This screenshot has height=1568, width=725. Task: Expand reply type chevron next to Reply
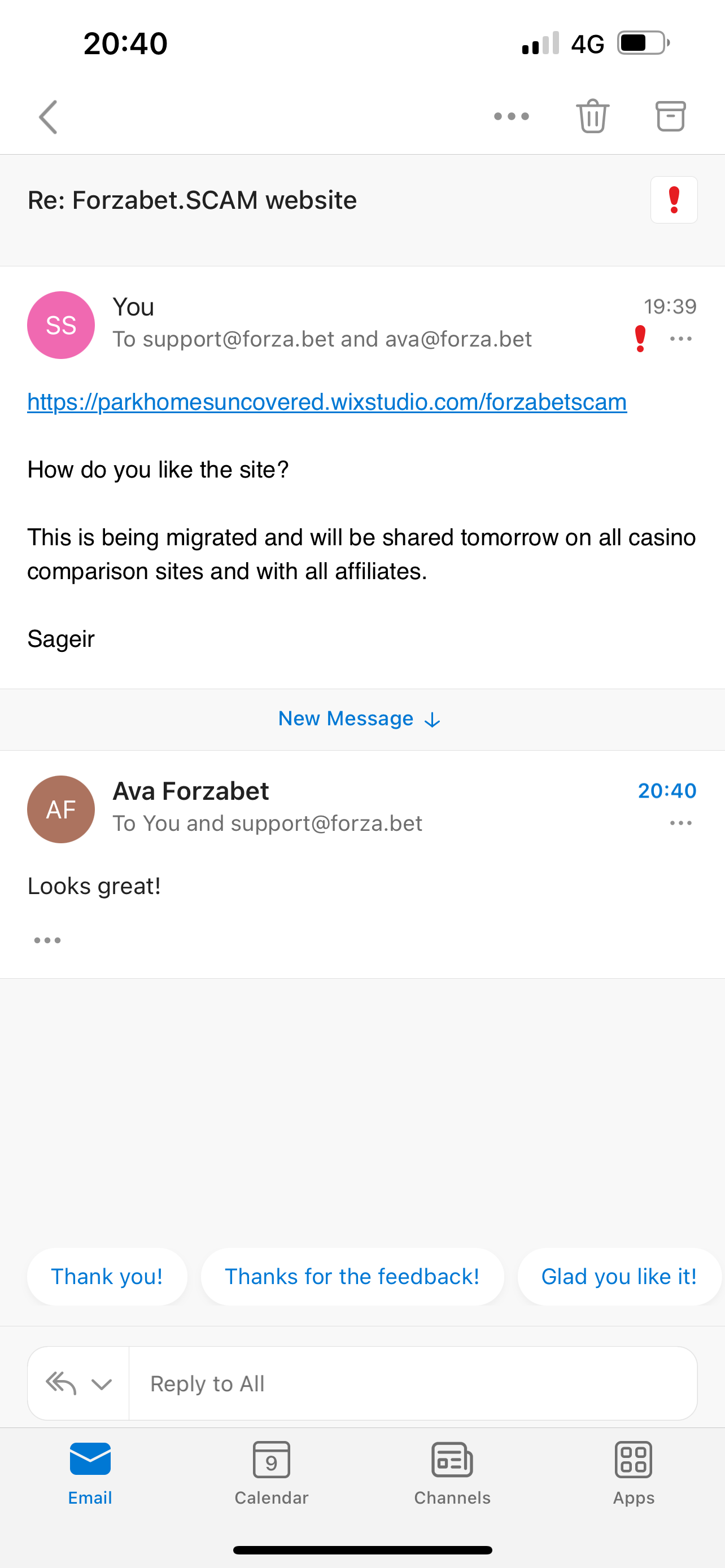[x=101, y=1384]
